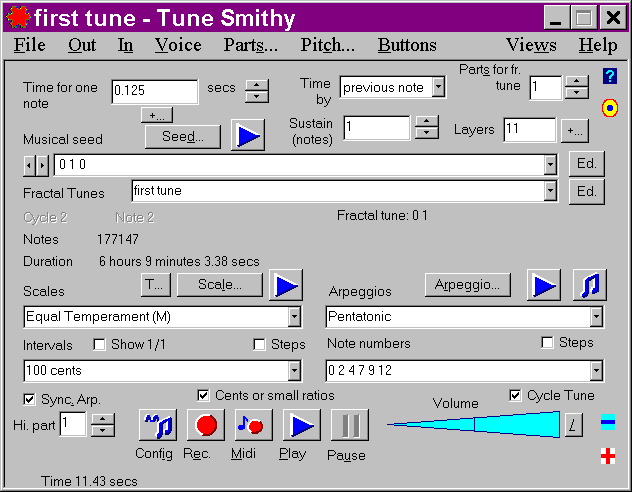
Task: Click the Sustain notes input field
Action: tap(377, 128)
